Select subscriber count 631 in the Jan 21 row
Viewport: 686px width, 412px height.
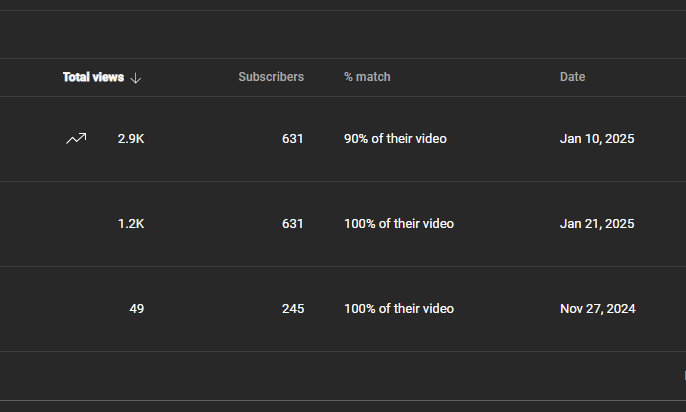coord(293,223)
